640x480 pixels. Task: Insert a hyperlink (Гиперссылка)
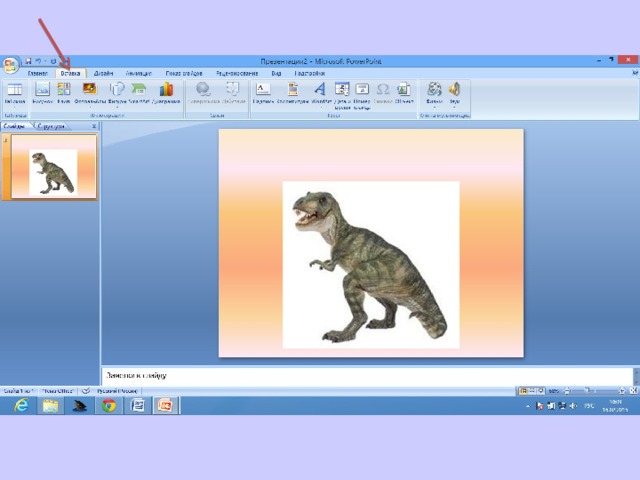(203, 93)
